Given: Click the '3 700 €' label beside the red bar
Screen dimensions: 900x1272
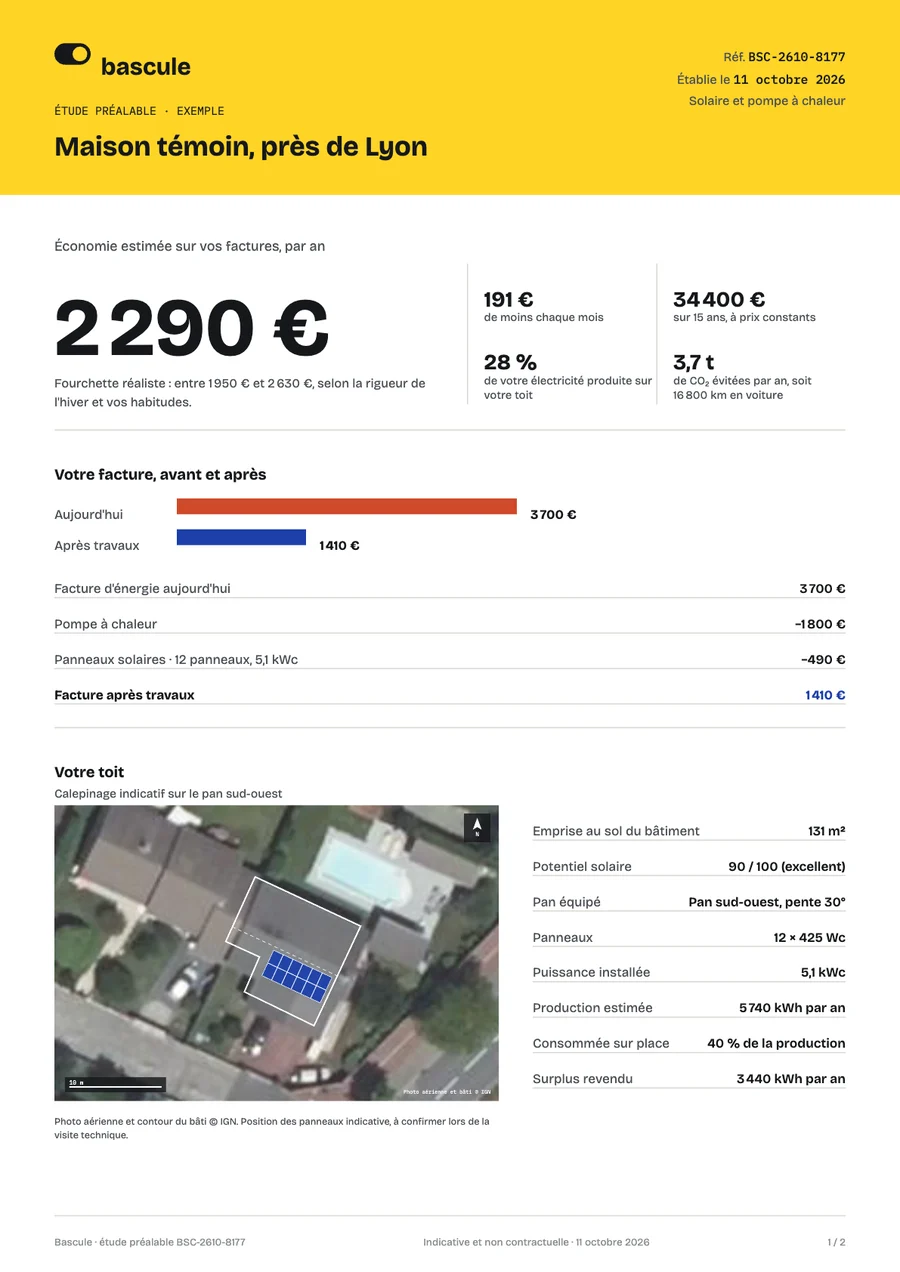Looking at the screenshot, I should [x=553, y=515].
